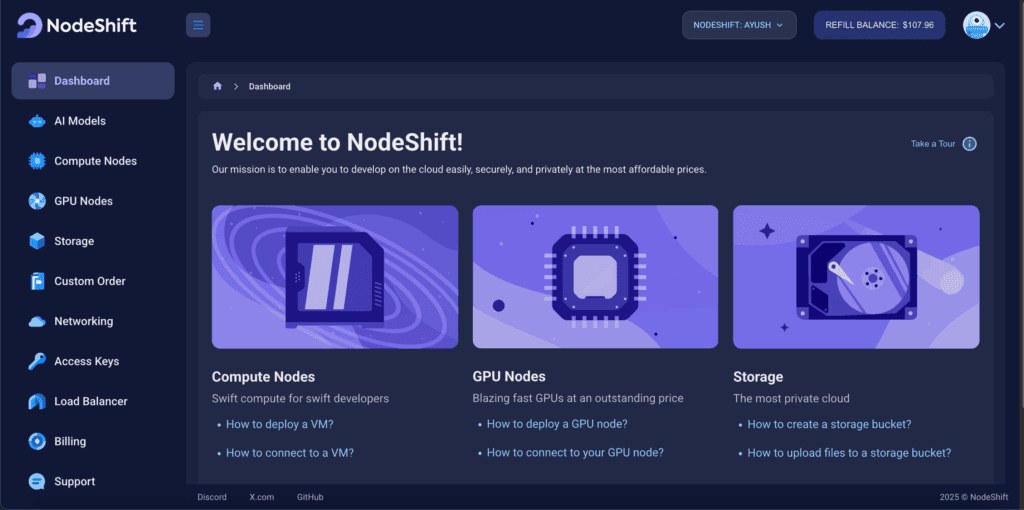Viewport: 1024px width, 510px height.
Task: Click the Storage hard drive illustration
Action: coord(856,277)
